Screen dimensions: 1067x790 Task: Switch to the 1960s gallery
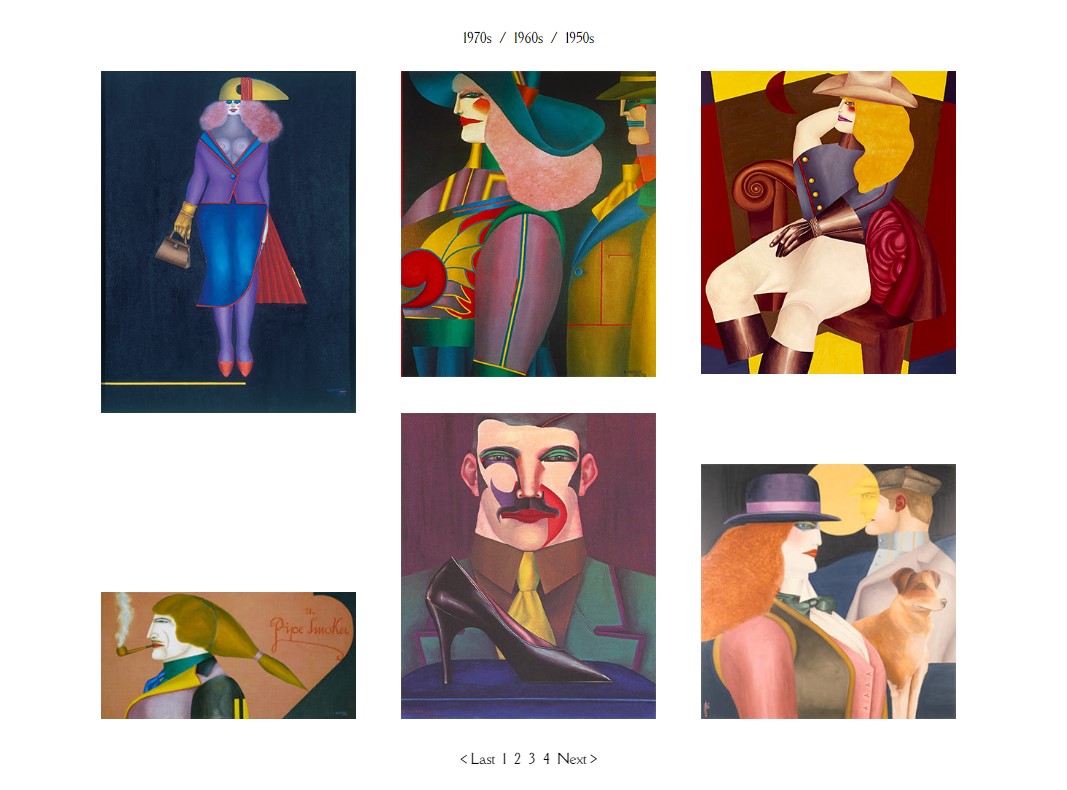(528, 38)
